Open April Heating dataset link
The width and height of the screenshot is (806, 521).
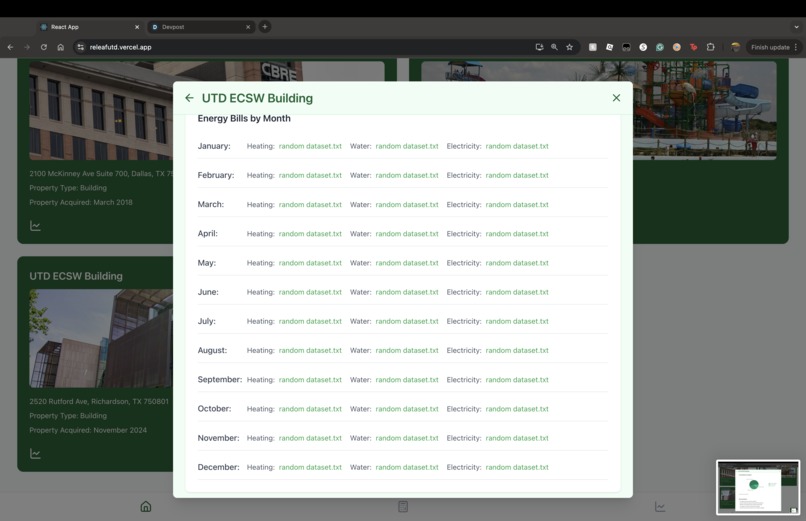[x=310, y=234]
